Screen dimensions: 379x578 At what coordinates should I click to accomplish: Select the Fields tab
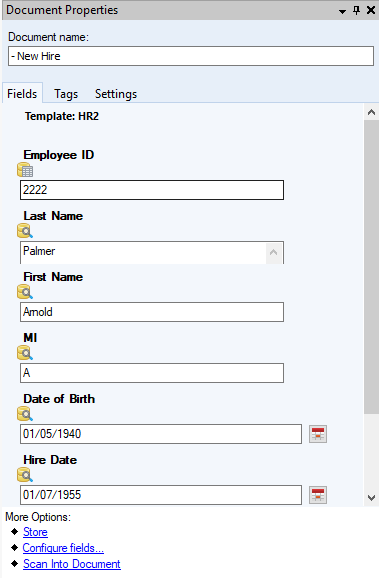point(22,94)
